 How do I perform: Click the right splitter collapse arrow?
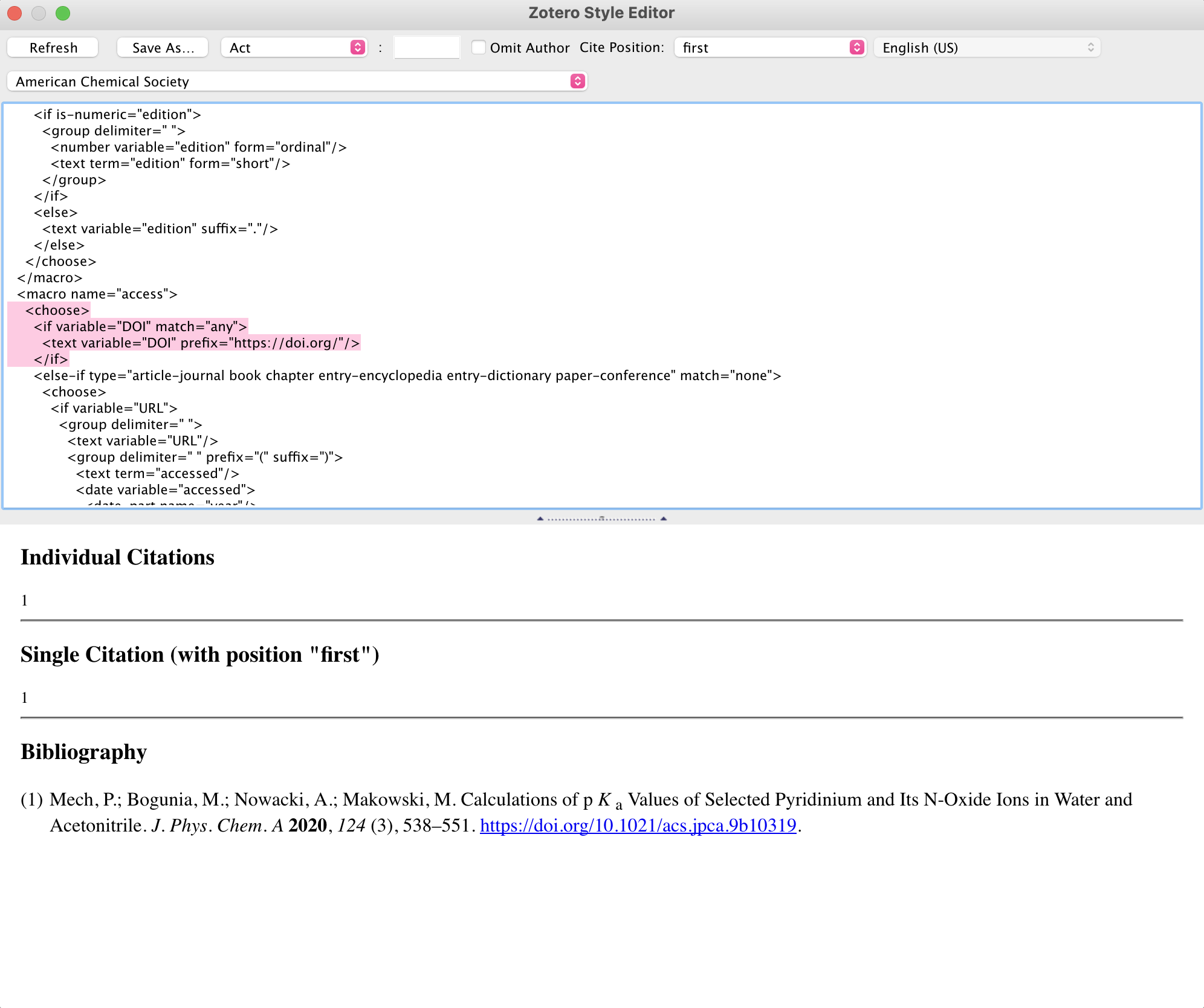664,519
